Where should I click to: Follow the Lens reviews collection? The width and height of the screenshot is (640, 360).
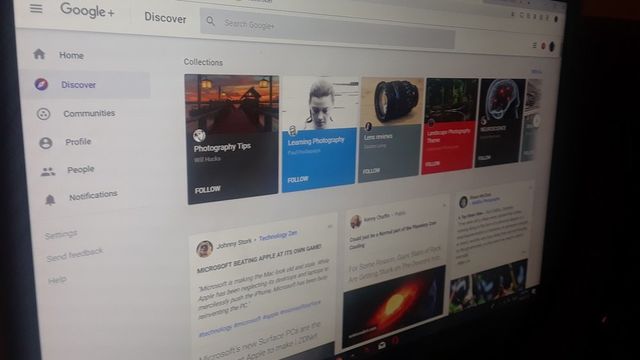click(371, 171)
